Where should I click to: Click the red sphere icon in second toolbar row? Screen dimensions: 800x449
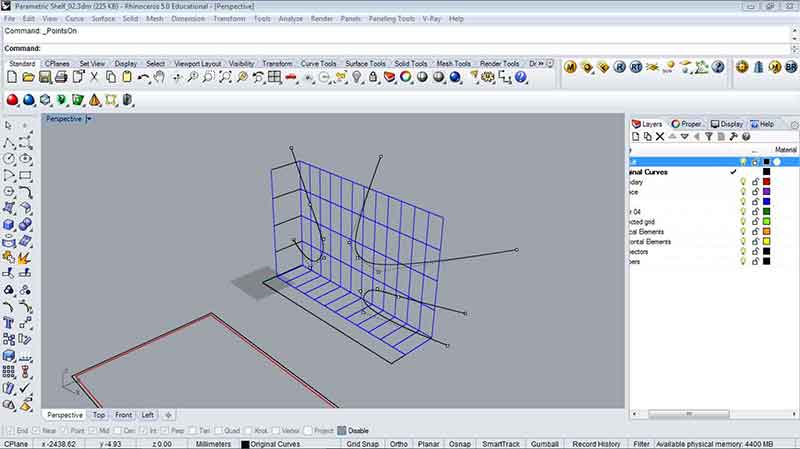[12, 100]
